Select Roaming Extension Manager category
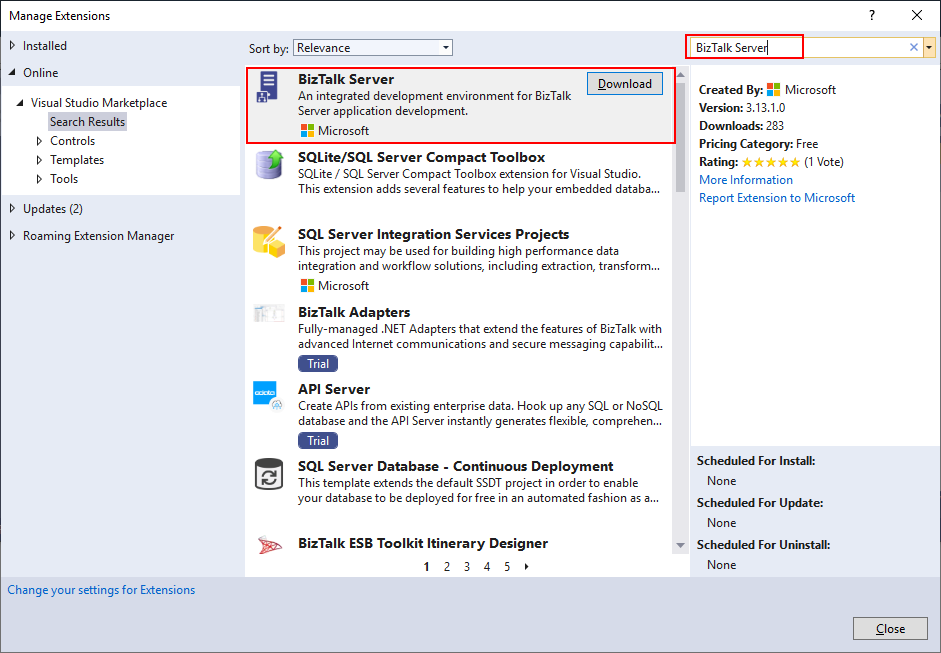The height and width of the screenshot is (653, 941). [x=98, y=236]
